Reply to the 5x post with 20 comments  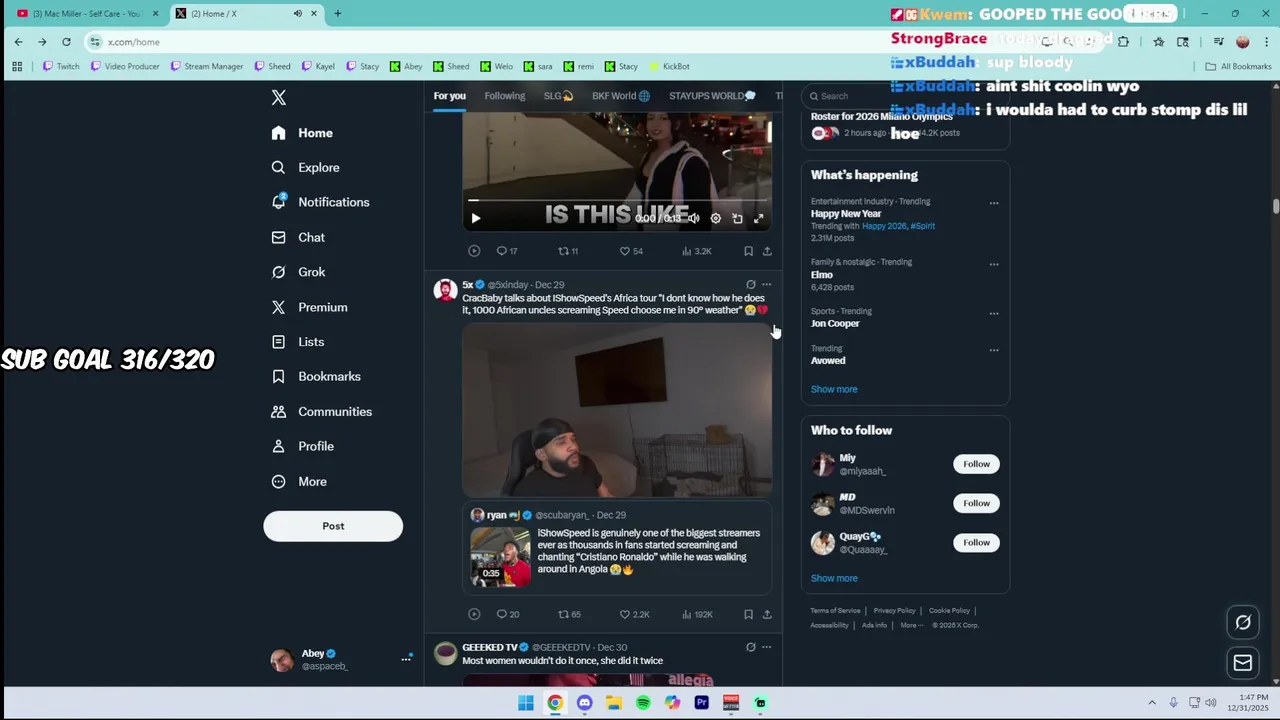click(x=508, y=614)
